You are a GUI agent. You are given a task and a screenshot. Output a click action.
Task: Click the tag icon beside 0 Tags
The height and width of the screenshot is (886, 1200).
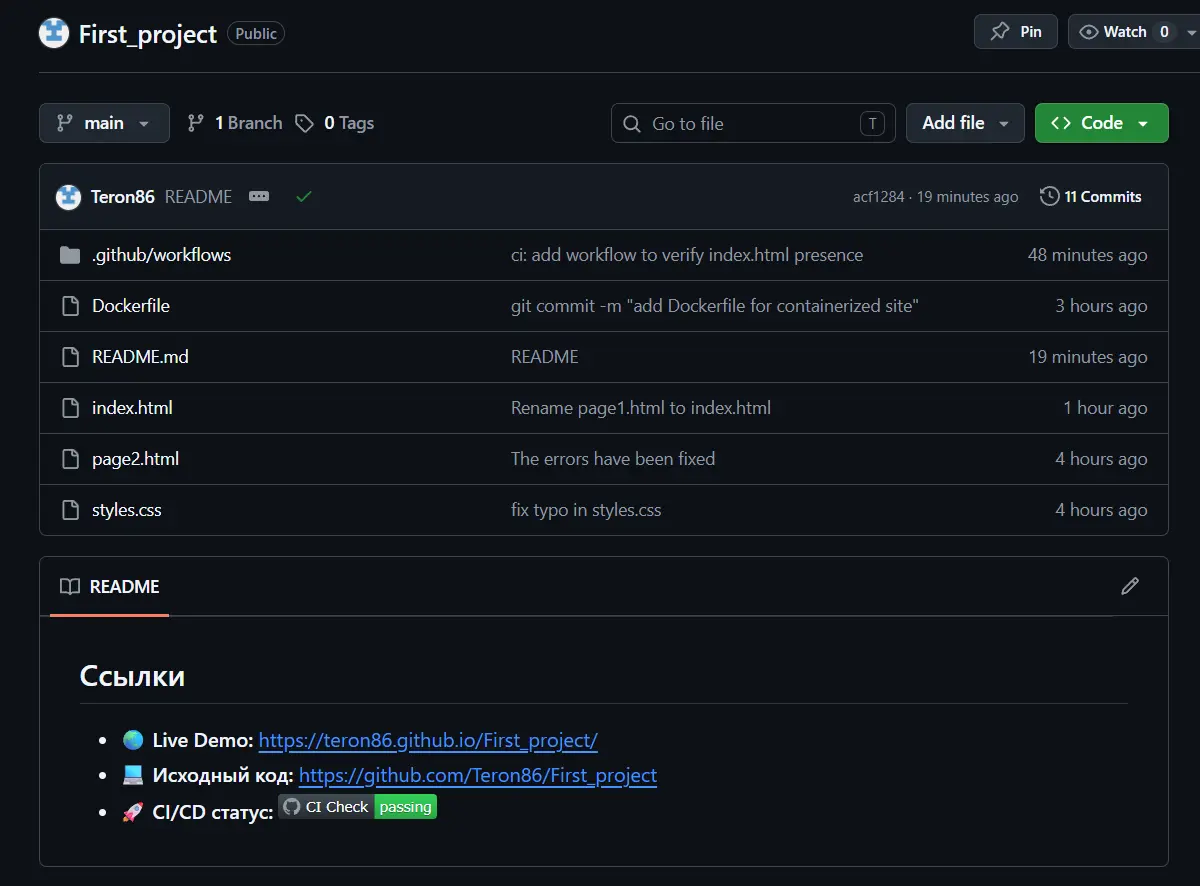click(x=304, y=123)
